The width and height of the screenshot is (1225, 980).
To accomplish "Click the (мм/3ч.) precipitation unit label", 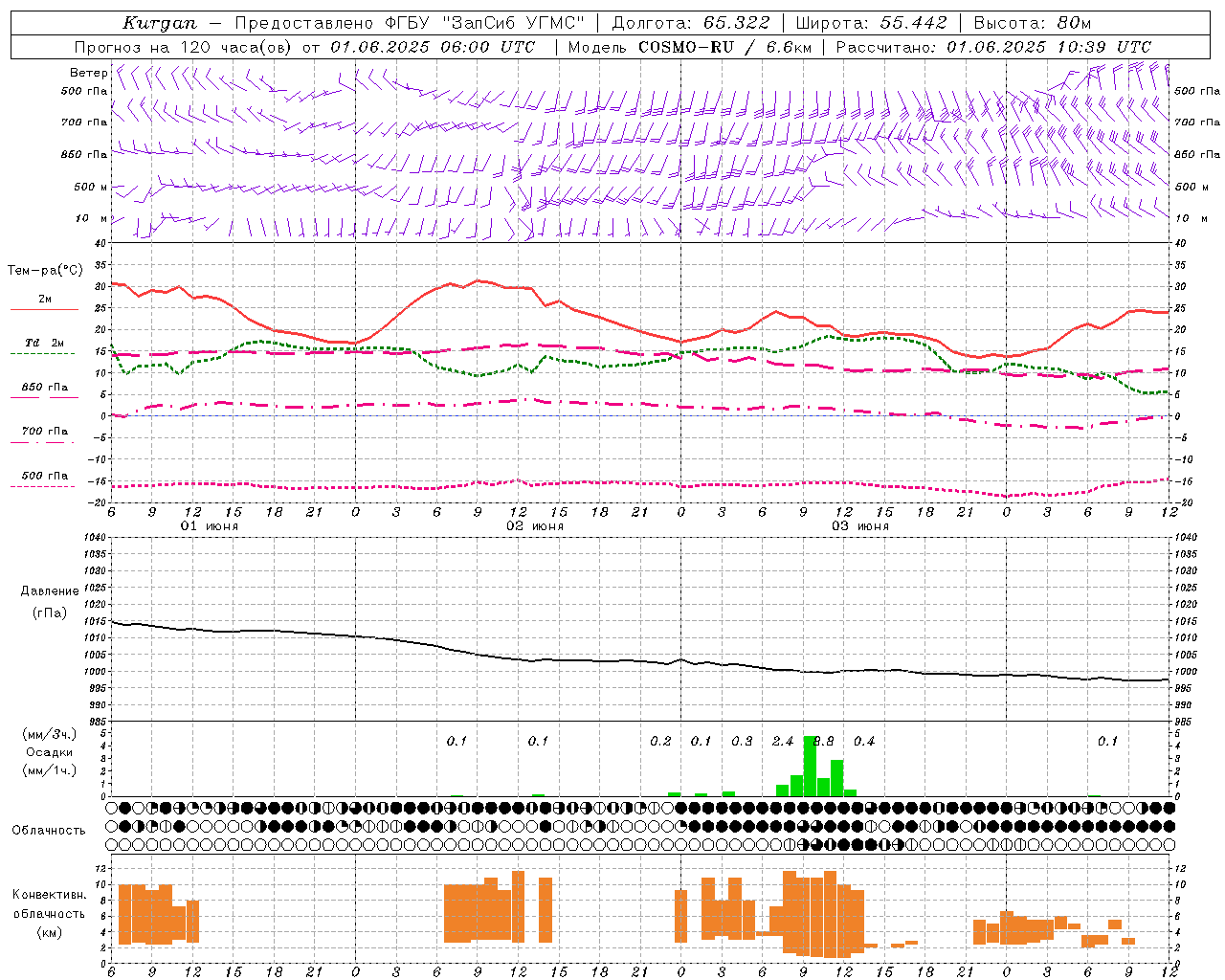I will pos(50,734).
